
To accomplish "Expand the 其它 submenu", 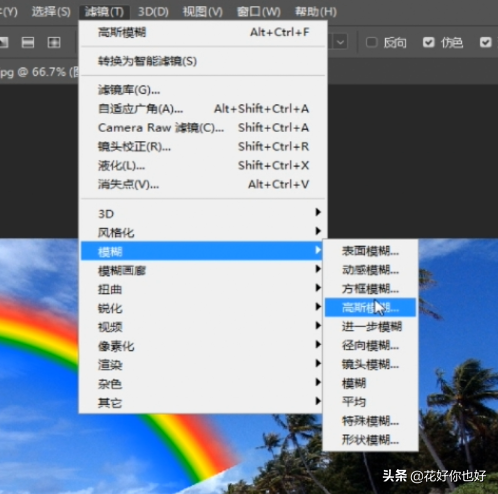I will pyautogui.click(x=203, y=403).
